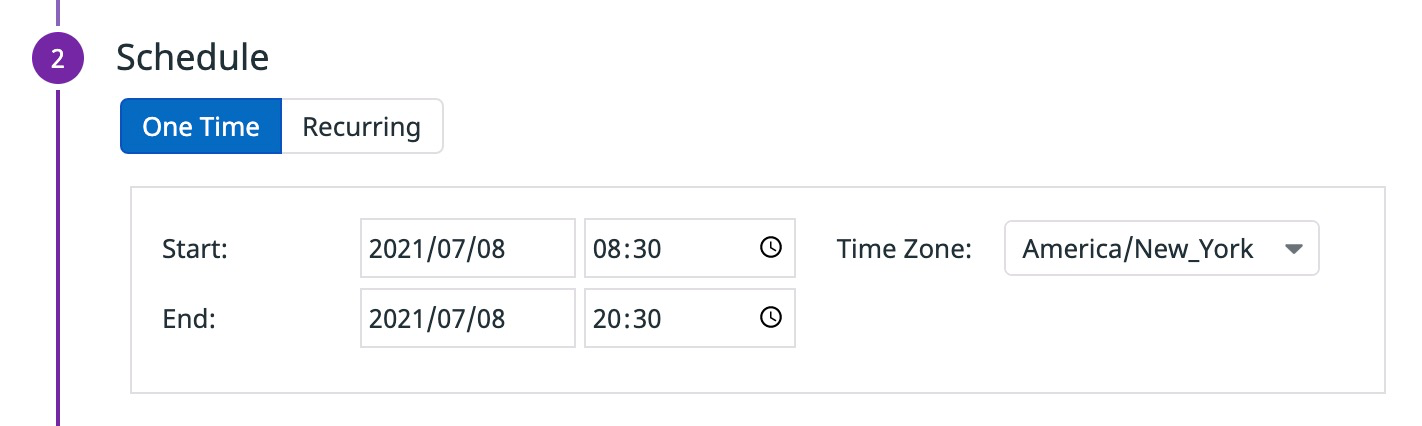Click the "Start:" label
This screenshot has width=1422, height=426.
195,249
